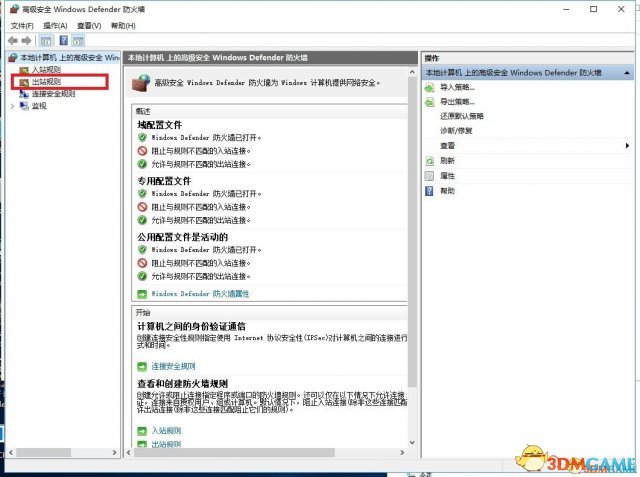The height and width of the screenshot is (477, 640).
Task: Click the firewall globe icon in overview header
Action: 141,83
